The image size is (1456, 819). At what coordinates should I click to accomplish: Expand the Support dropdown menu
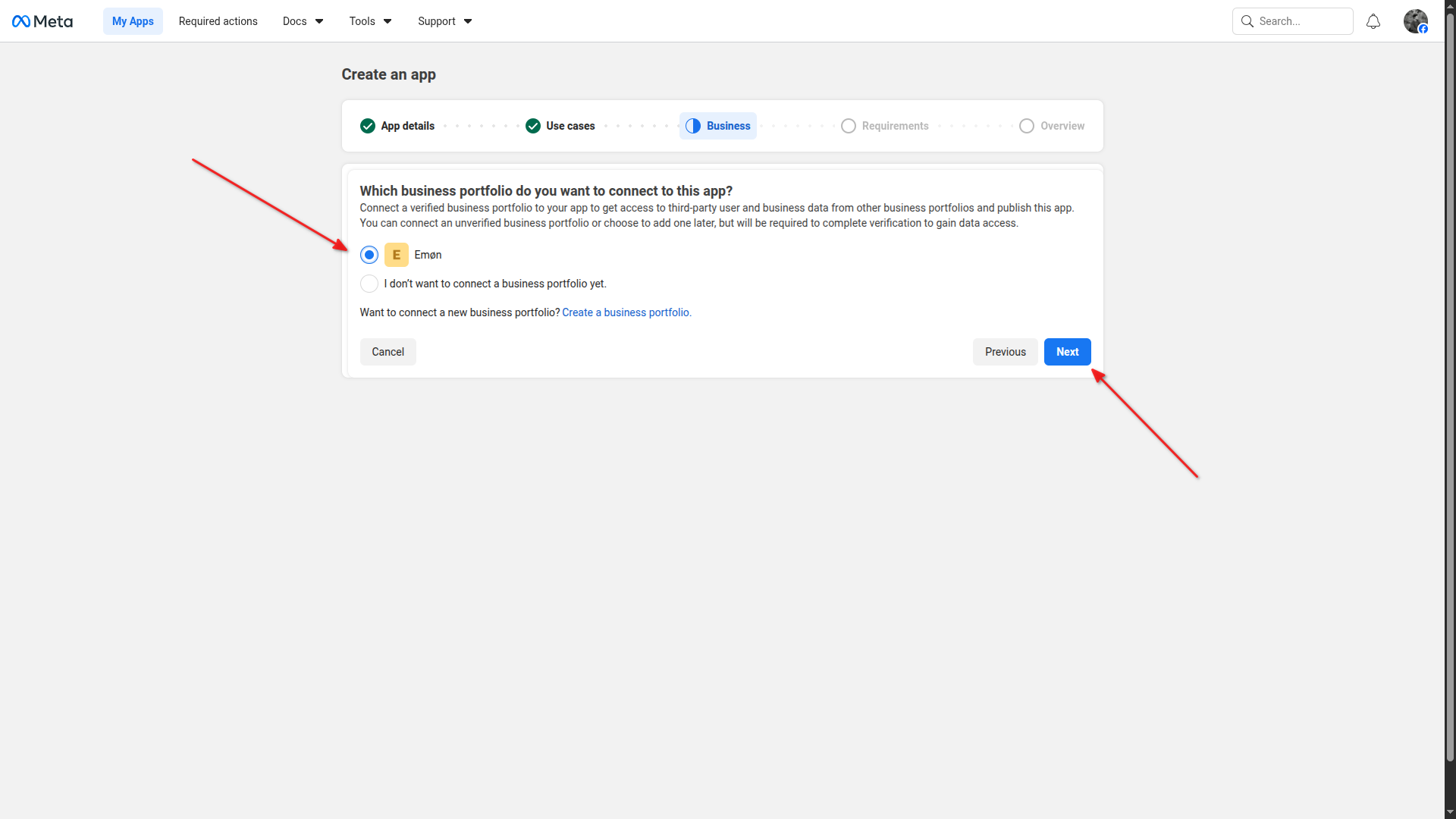(444, 21)
